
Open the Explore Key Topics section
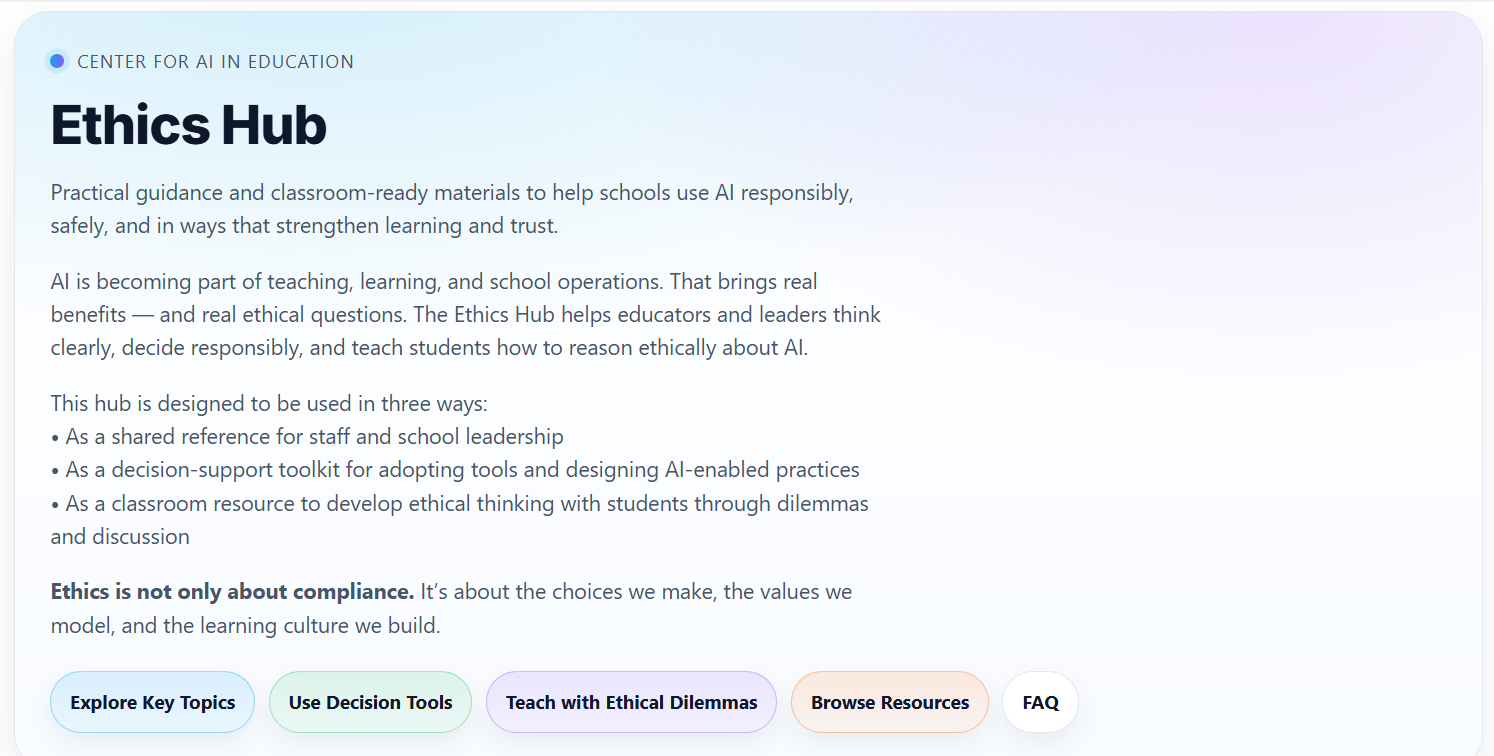[153, 702]
